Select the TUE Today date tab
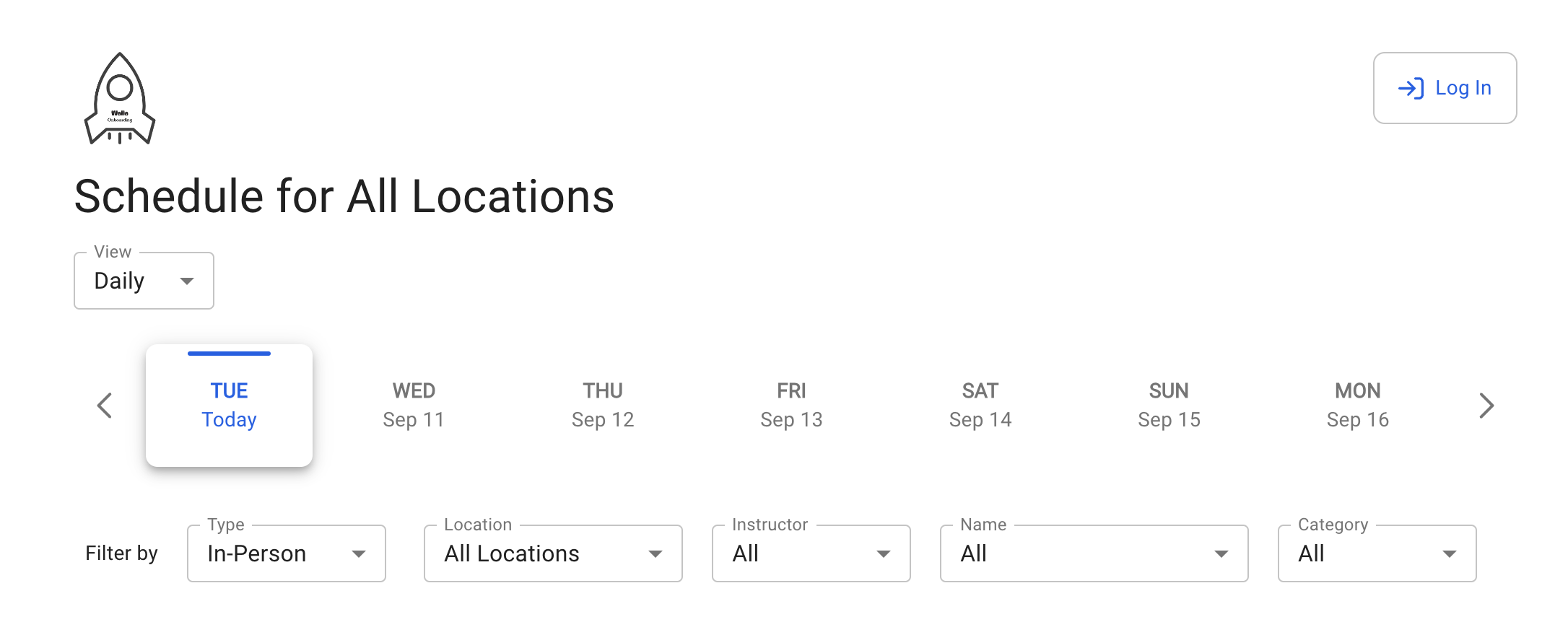This screenshot has width=1568, height=622. pyautogui.click(x=229, y=406)
